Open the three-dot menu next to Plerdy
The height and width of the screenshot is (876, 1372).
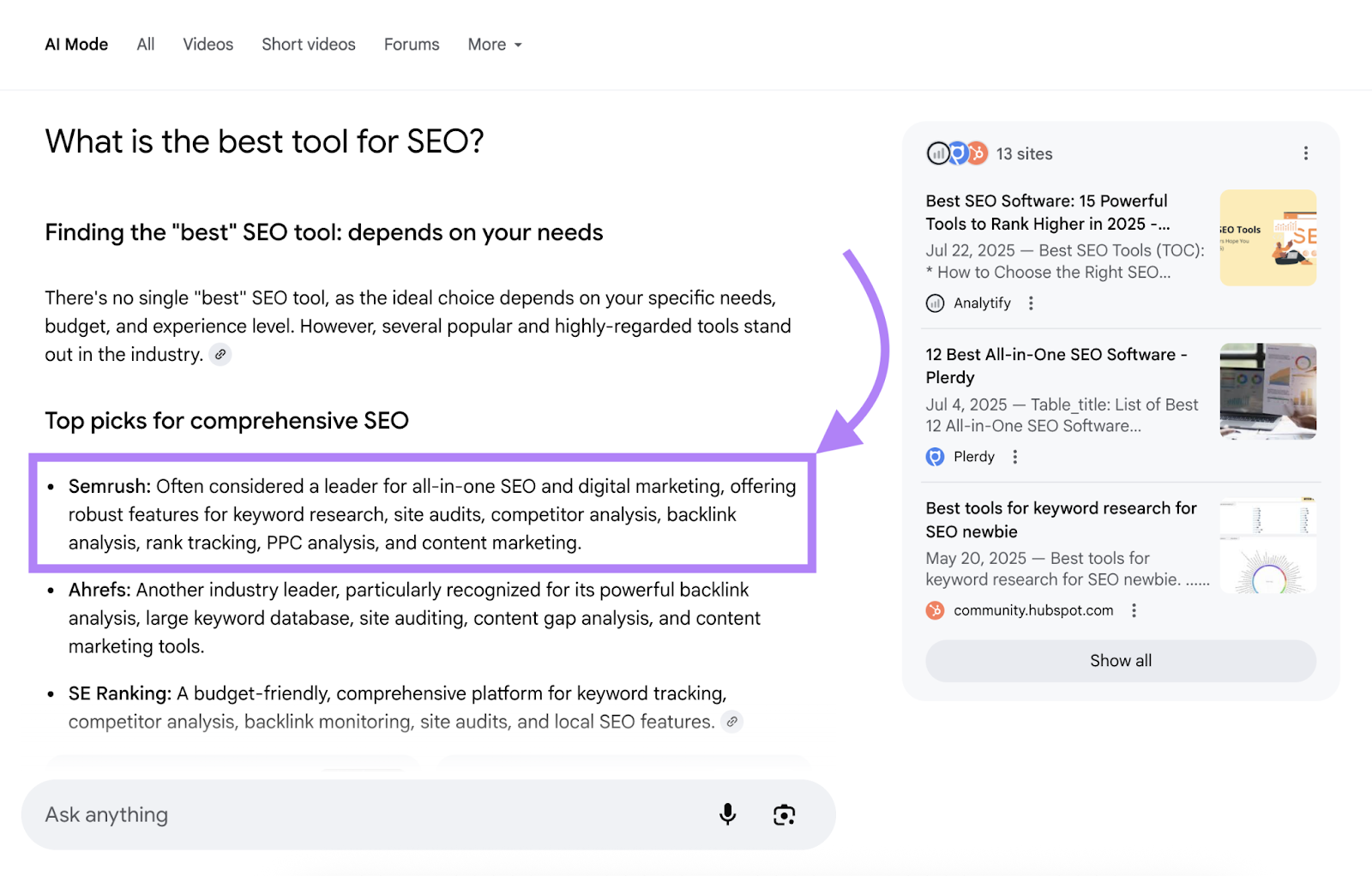[1014, 456]
